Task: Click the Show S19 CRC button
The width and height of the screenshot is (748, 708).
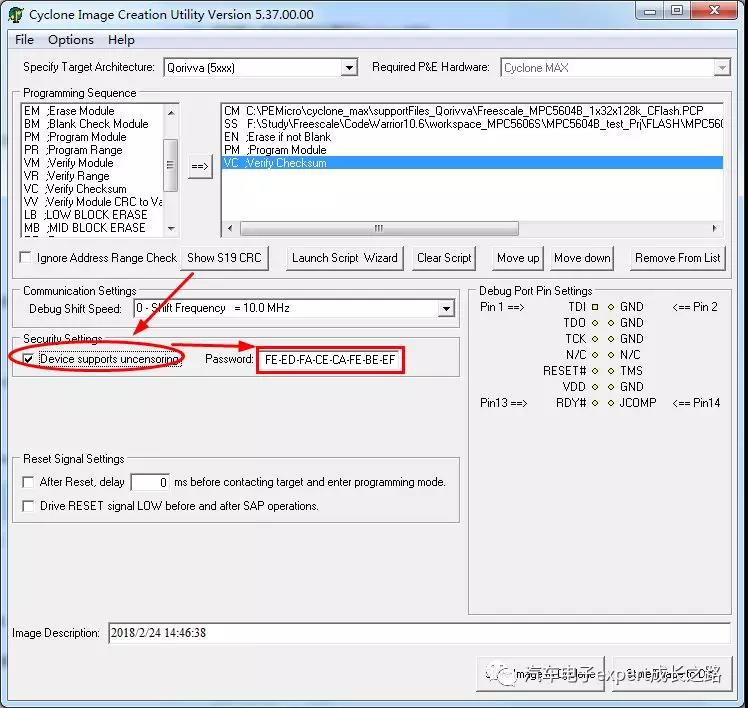Action: tap(224, 258)
